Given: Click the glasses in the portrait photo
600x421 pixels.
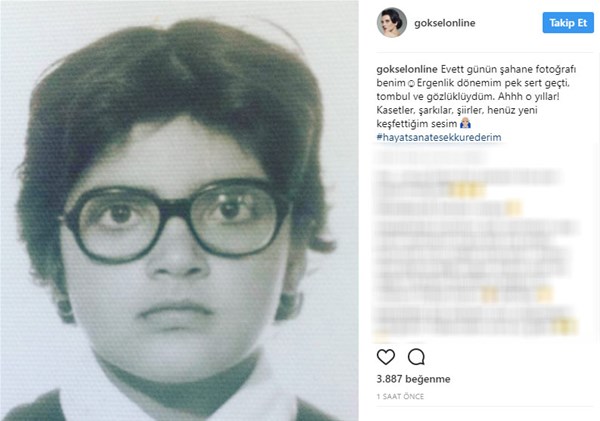Looking at the screenshot, I should (176, 220).
